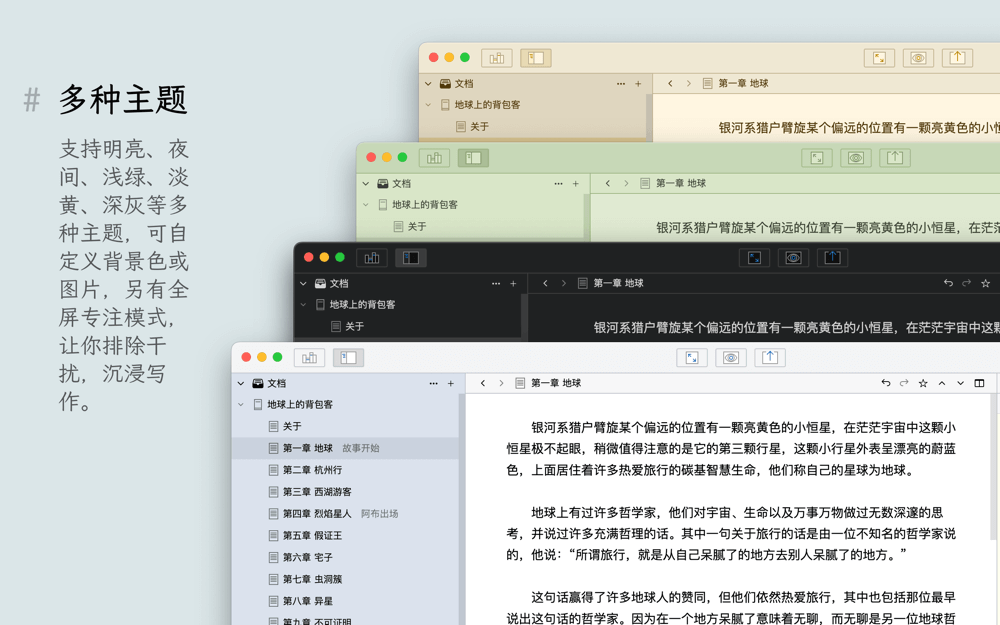Click preview eye icon in dark window
The image size is (1000, 625).
(793, 258)
